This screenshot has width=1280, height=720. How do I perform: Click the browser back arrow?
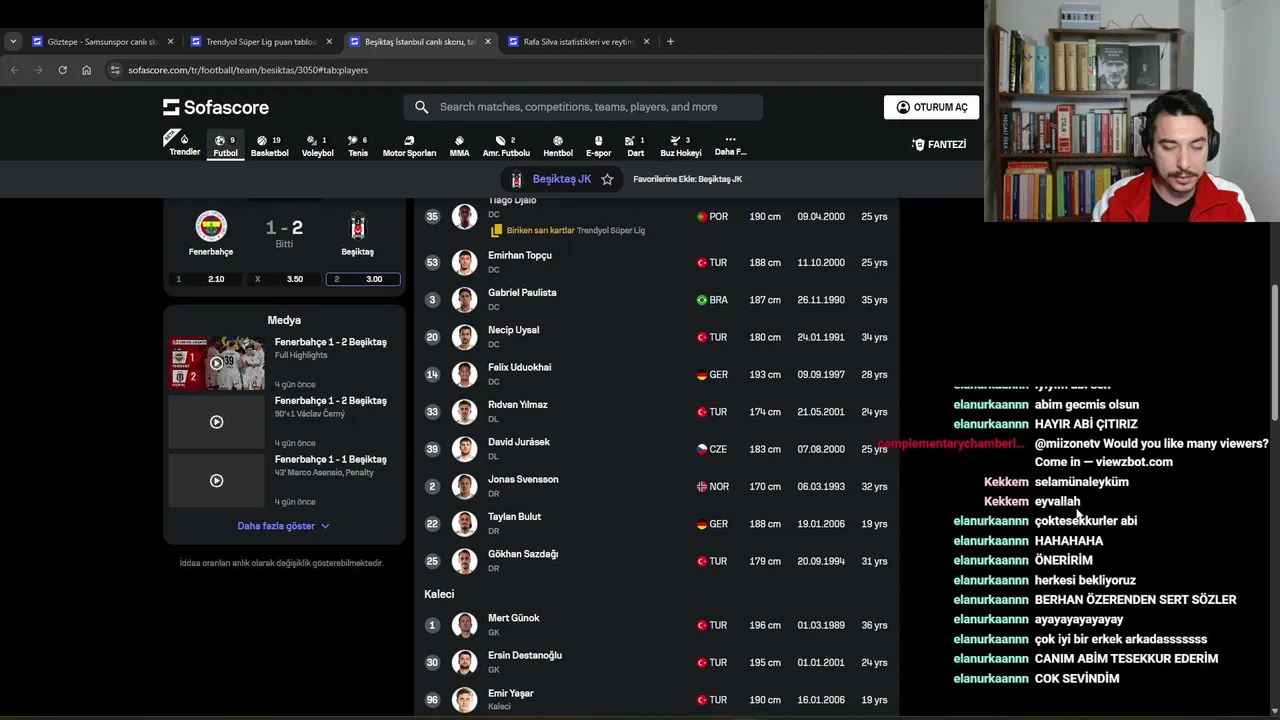point(14,70)
